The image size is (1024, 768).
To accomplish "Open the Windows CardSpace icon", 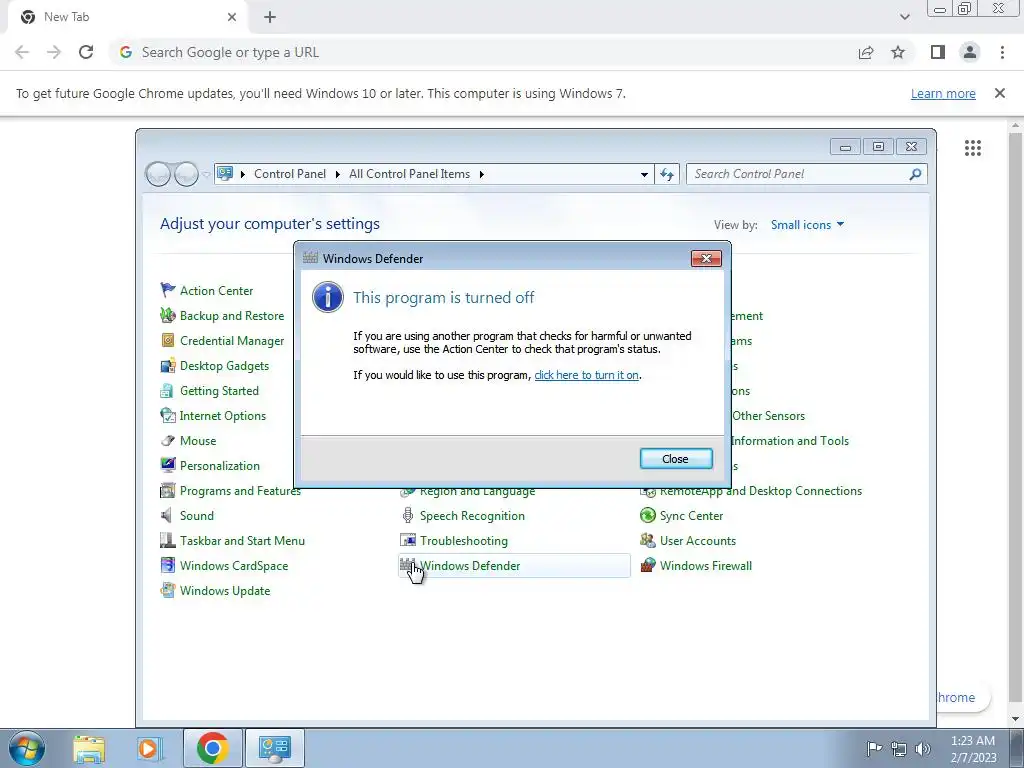I will tap(168, 565).
